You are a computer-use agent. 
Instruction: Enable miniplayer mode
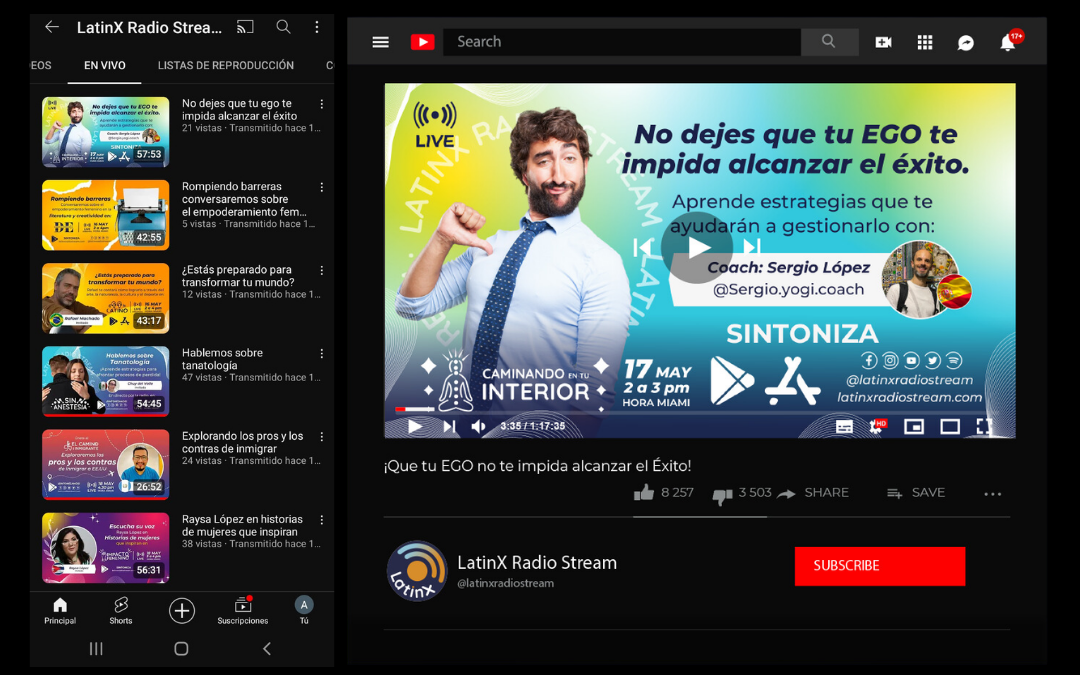coord(913,426)
